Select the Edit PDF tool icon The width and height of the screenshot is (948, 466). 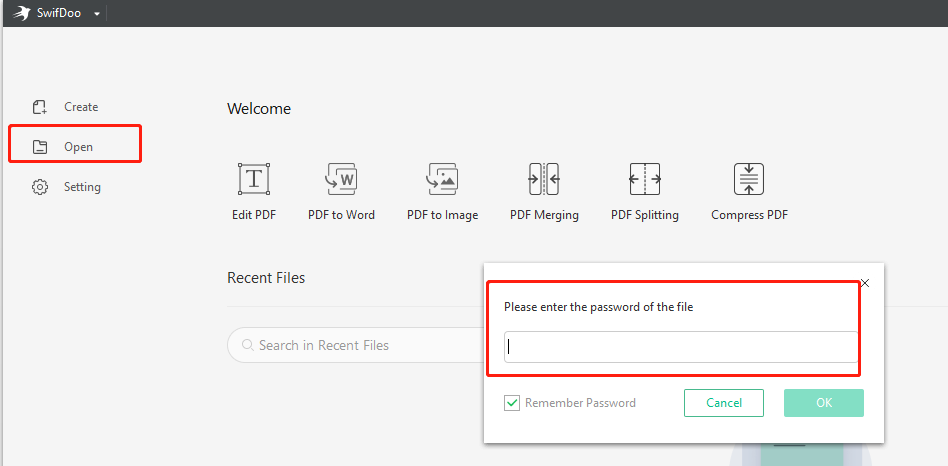coord(254,179)
